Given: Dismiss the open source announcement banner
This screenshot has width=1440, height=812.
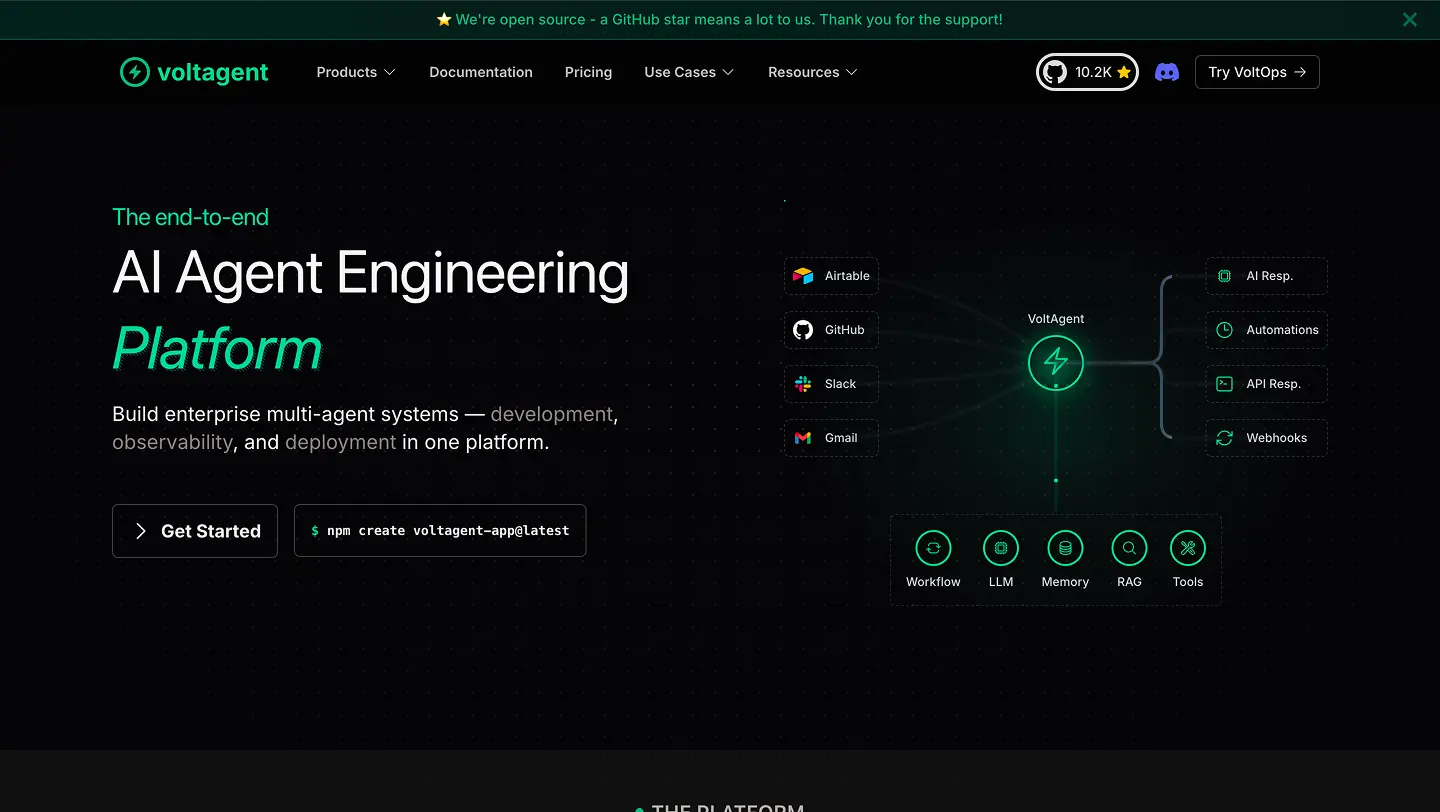Looking at the screenshot, I should 1410,19.
